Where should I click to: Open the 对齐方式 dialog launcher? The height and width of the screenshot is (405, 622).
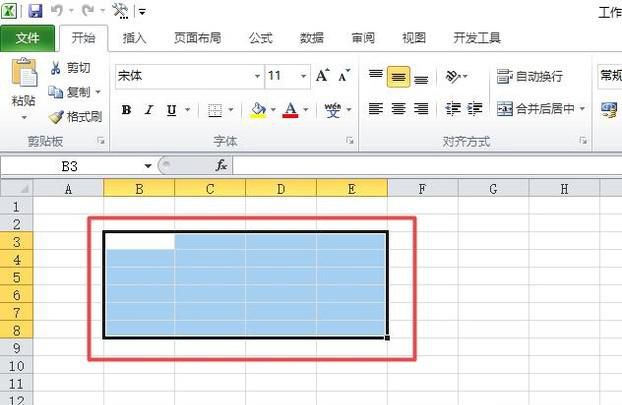pos(583,141)
